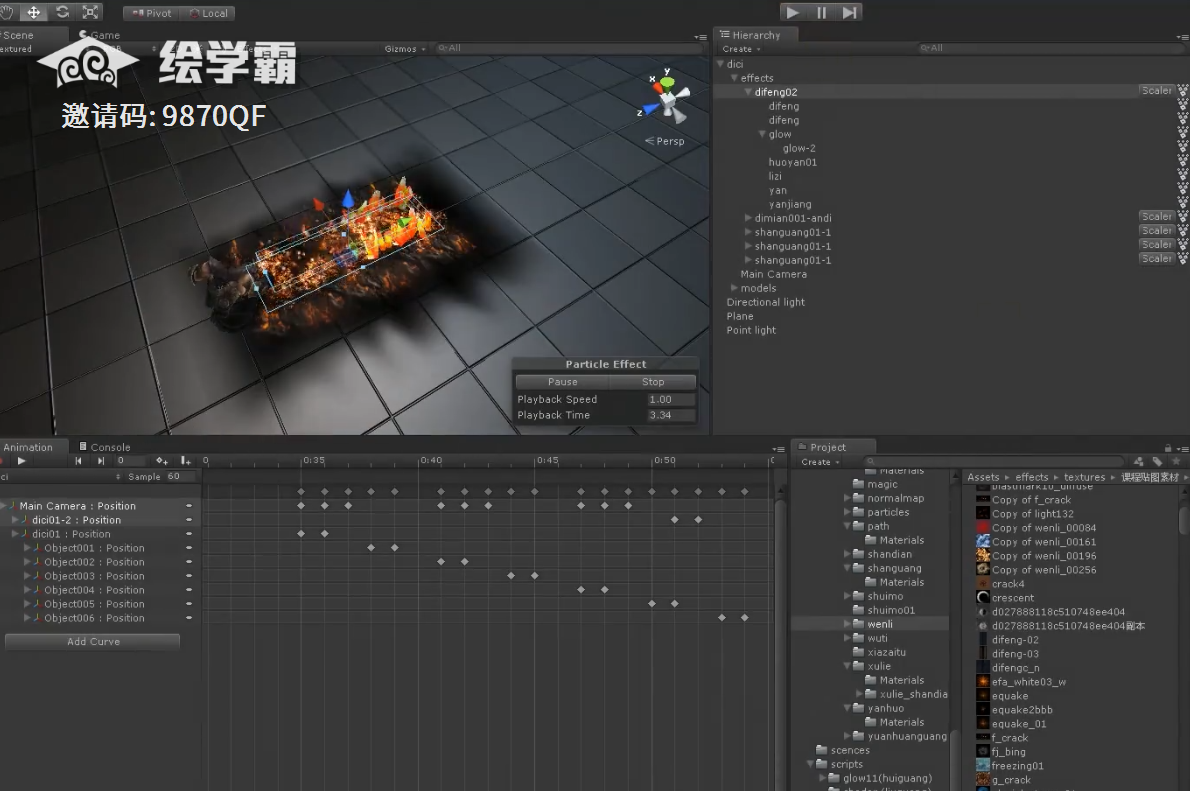
Task: Go to next keyframe in Animation panel
Action: pos(101,461)
